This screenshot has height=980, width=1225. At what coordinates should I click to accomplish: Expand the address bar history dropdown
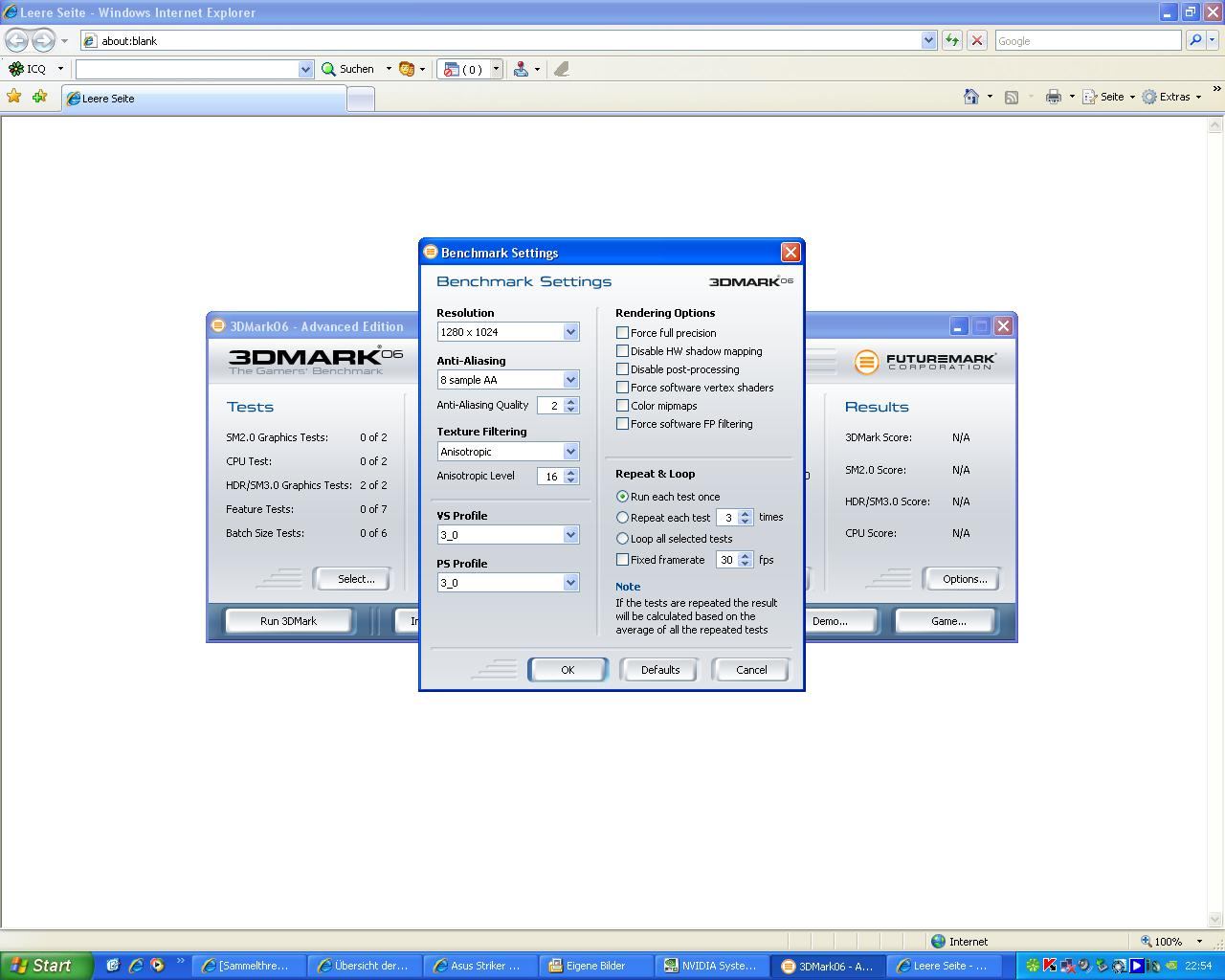pos(928,40)
